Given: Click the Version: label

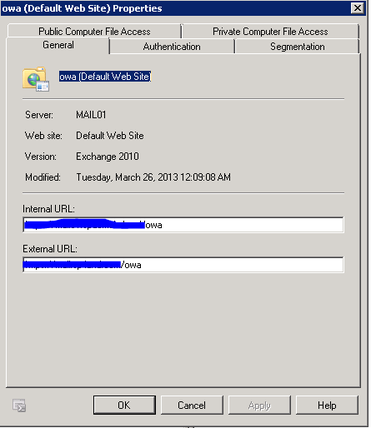Looking at the screenshot, I should coord(41,156).
